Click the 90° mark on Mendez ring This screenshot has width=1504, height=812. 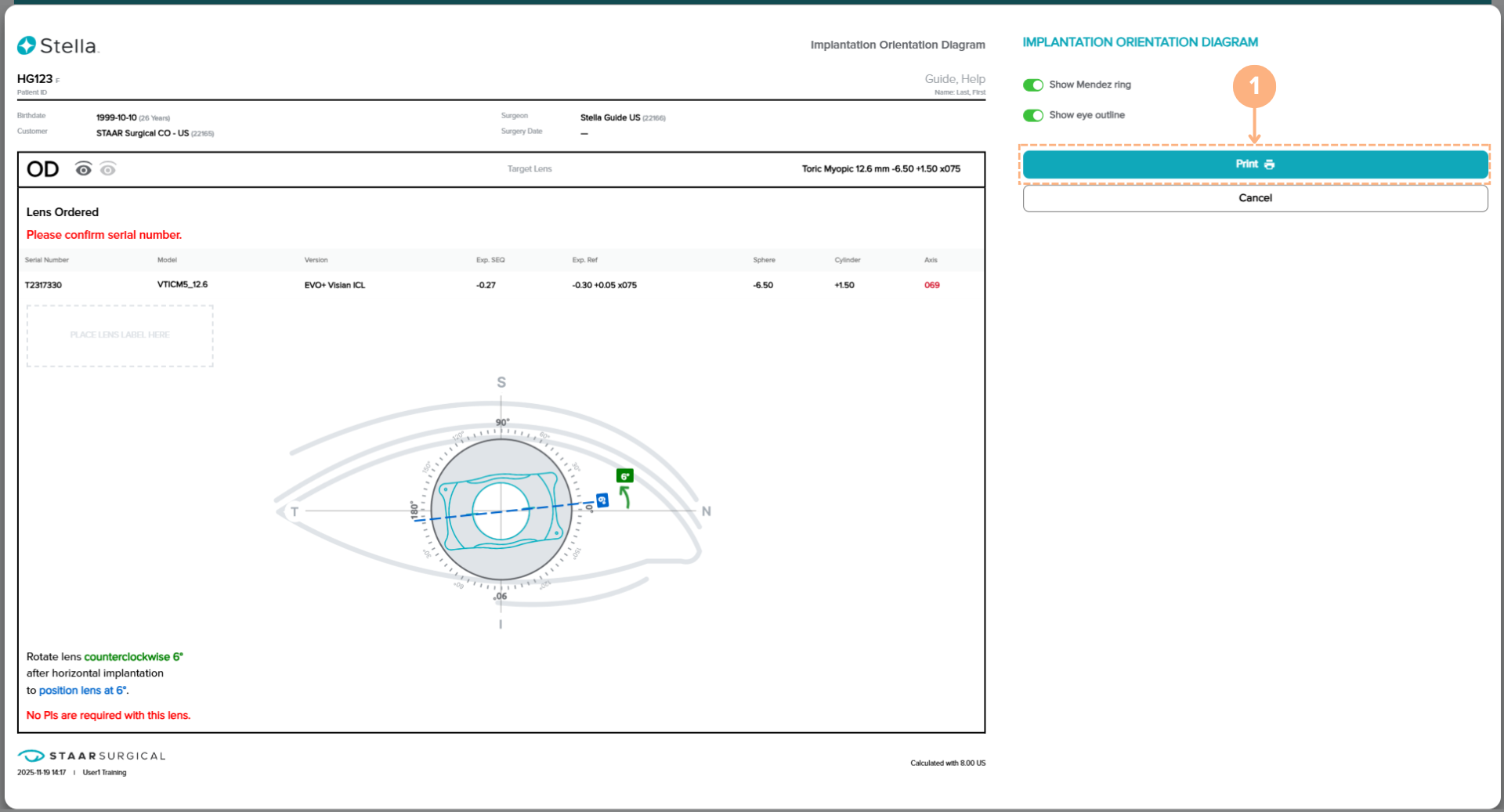[502, 423]
